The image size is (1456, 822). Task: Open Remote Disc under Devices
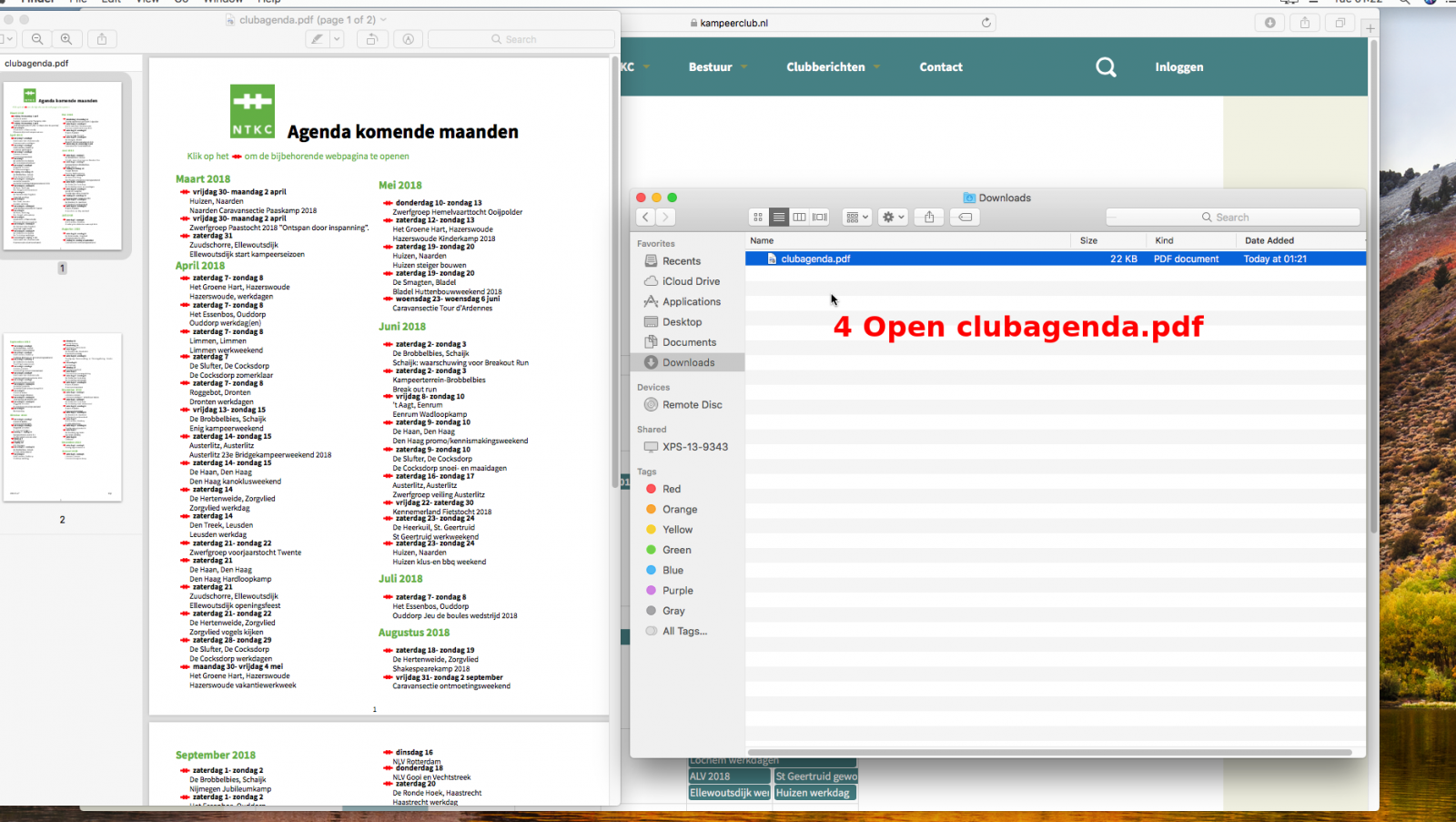point(692,405)
